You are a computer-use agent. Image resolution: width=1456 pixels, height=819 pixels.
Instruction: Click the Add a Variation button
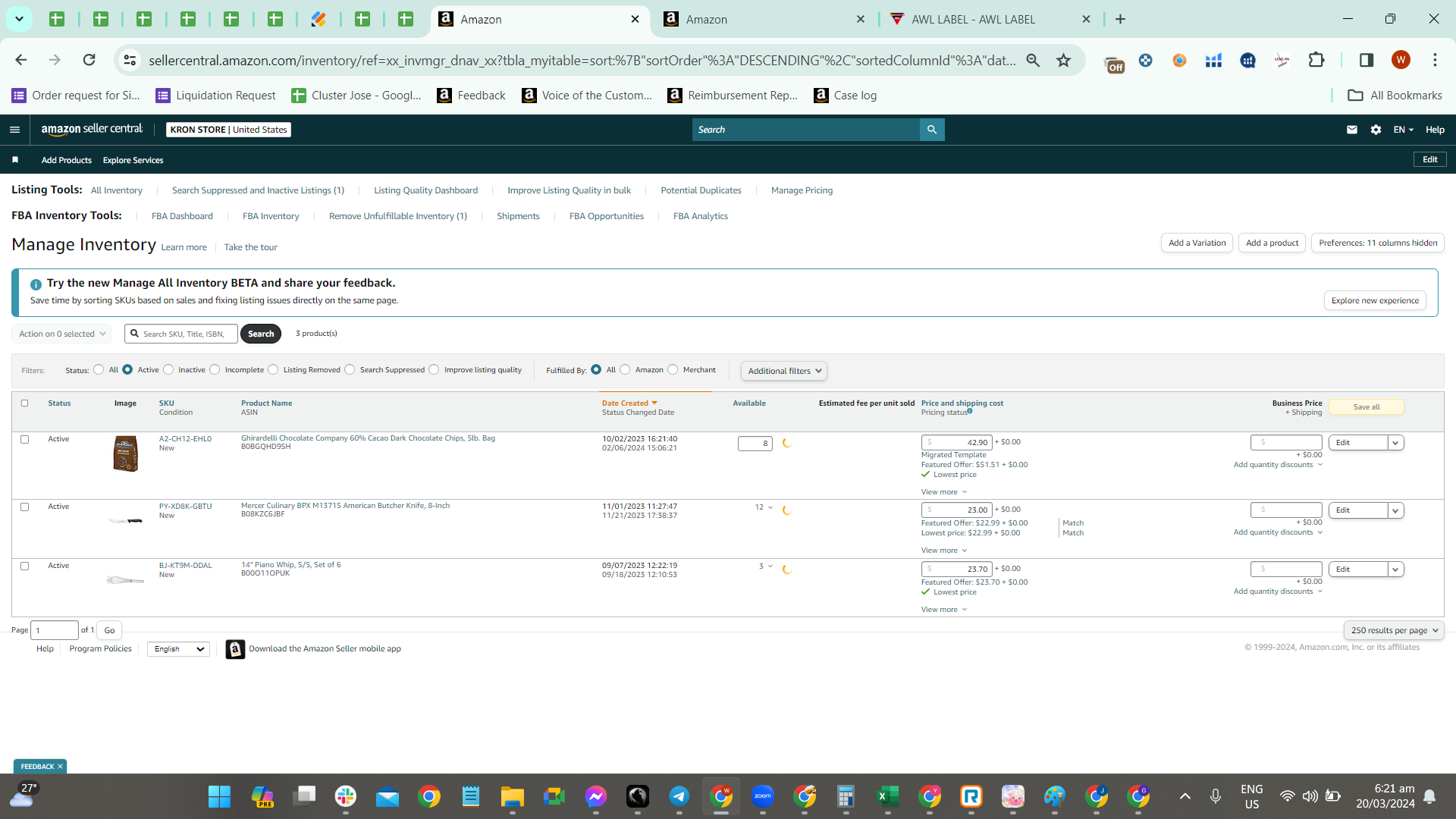click(1197, 243)
